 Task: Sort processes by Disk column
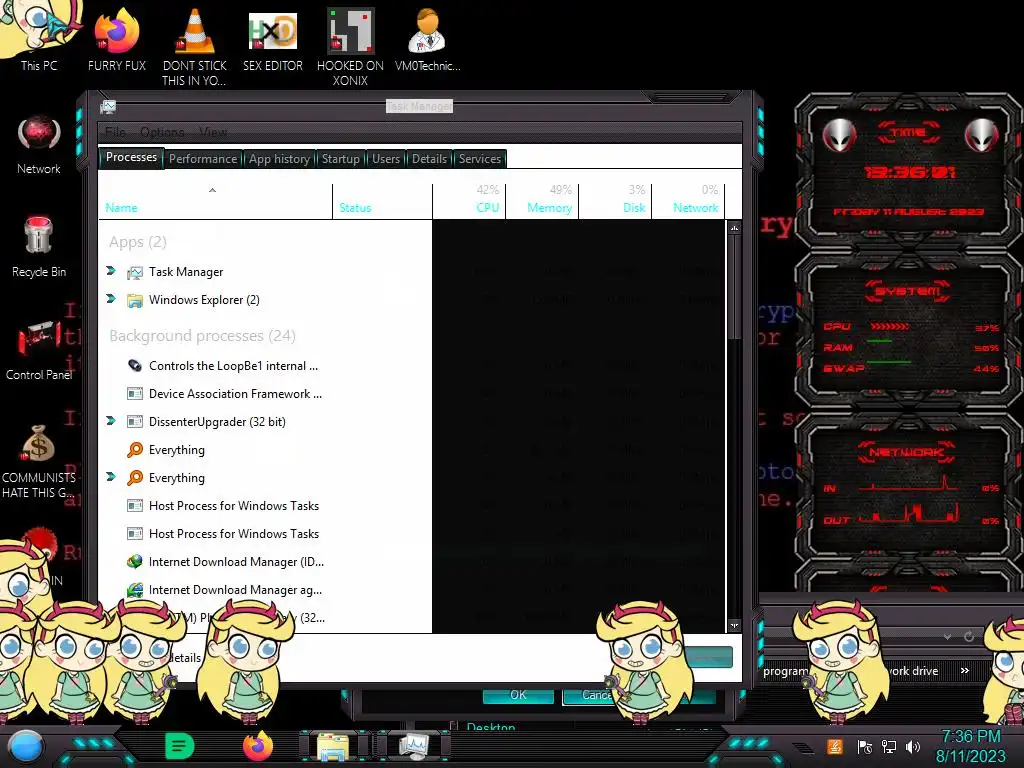615,201
